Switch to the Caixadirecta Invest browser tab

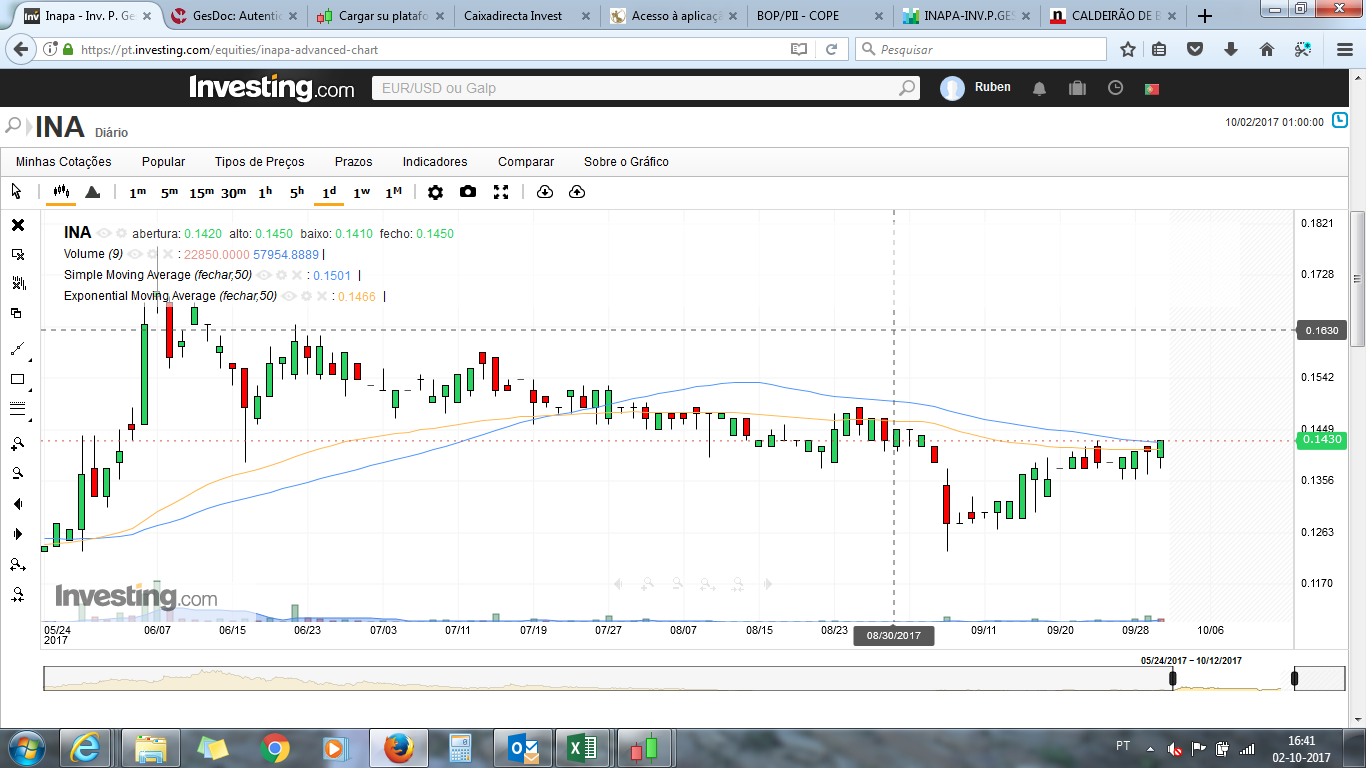(x=513, y=16)
